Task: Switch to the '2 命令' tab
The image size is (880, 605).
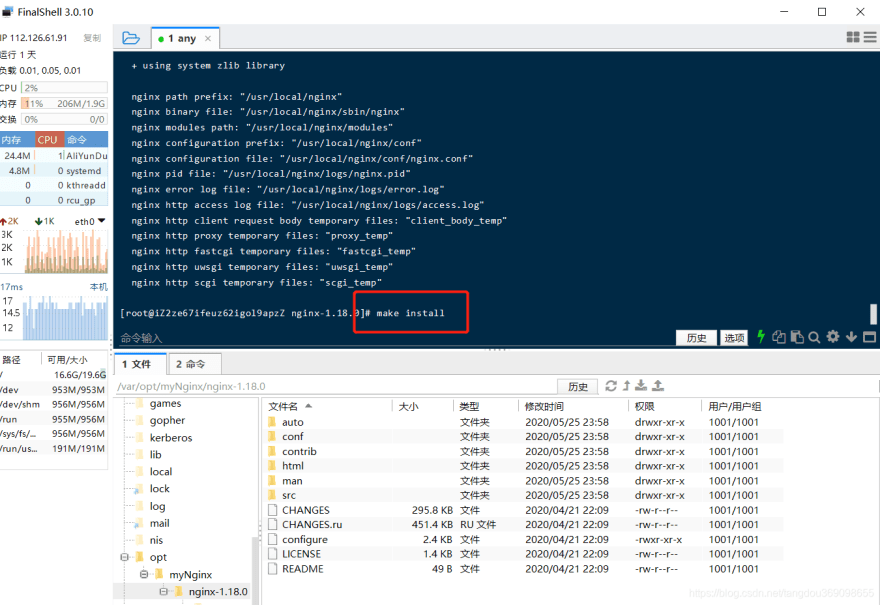Action: coord(194,364)
